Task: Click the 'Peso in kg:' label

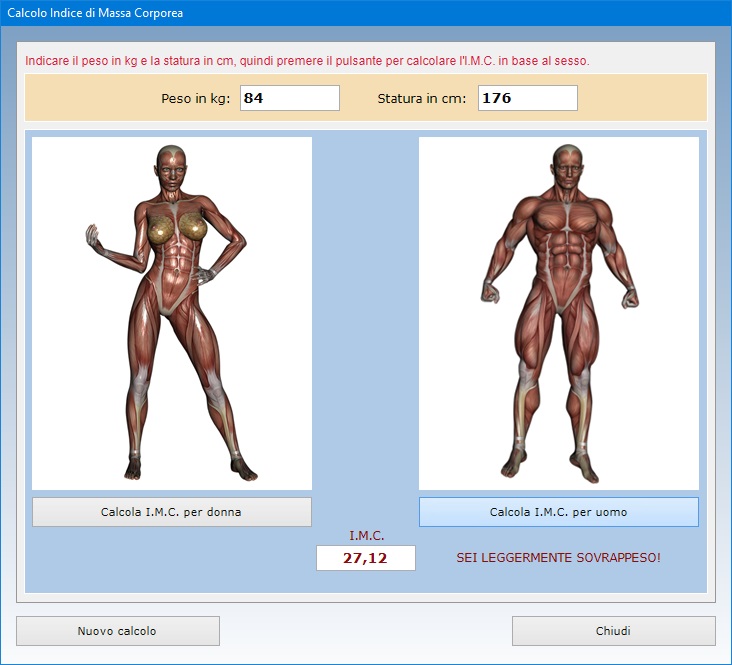Action: click(196, 99)
